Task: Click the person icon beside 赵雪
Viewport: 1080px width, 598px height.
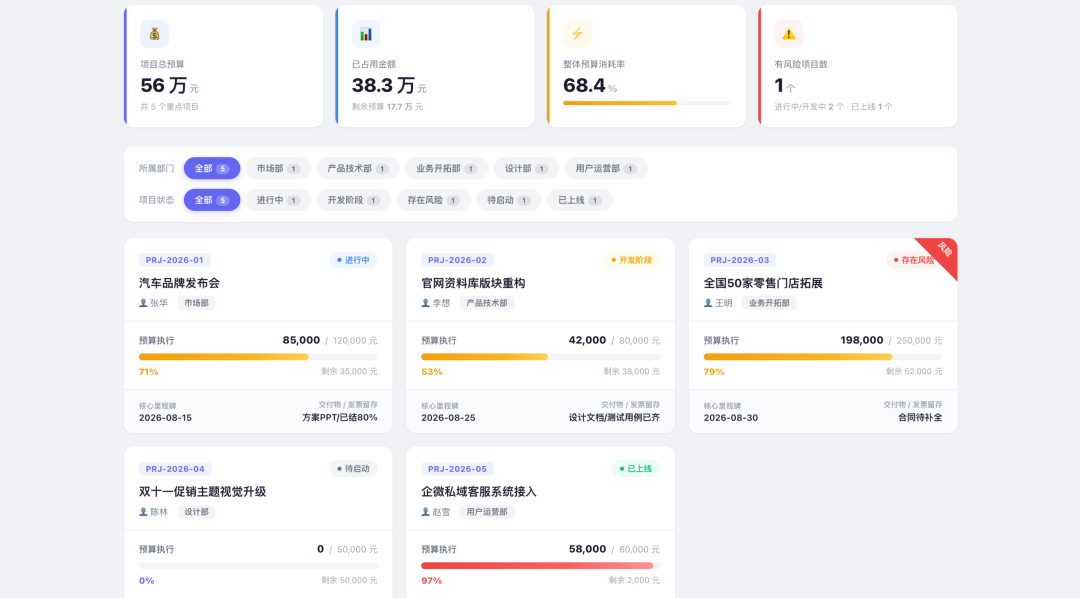Action: (426, 512)
